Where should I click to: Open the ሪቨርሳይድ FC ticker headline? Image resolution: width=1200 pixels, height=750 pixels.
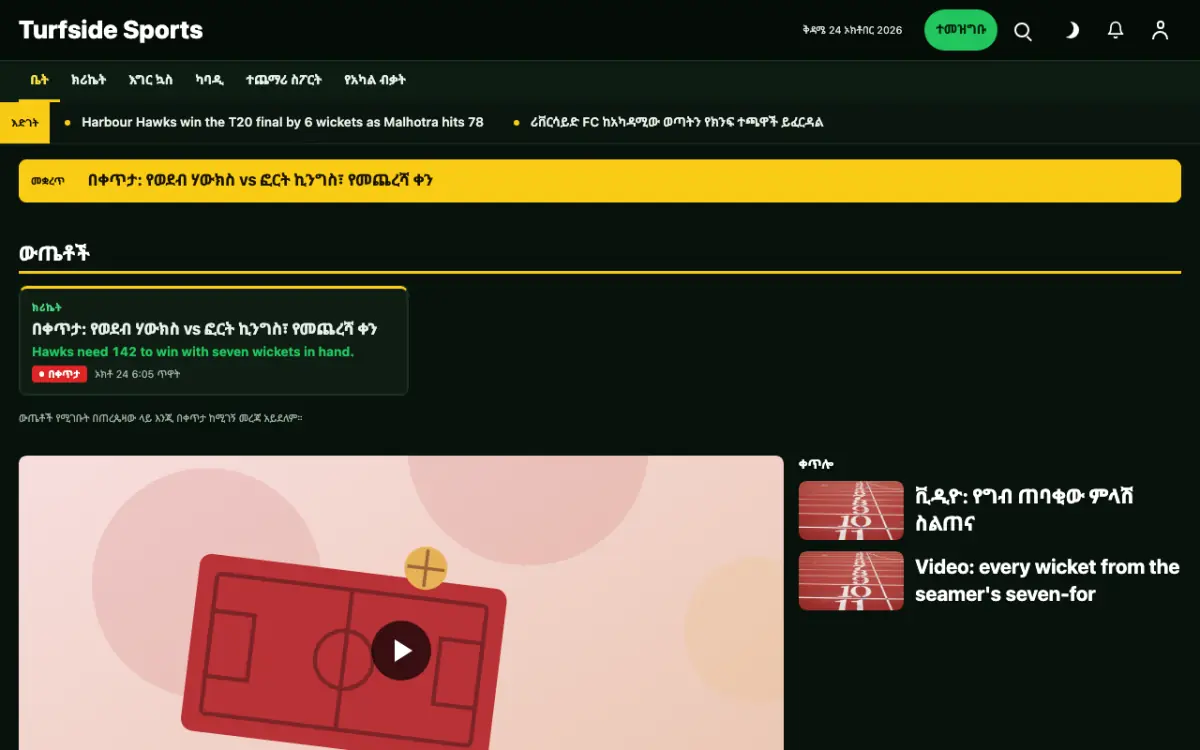(x=677, y=122)
